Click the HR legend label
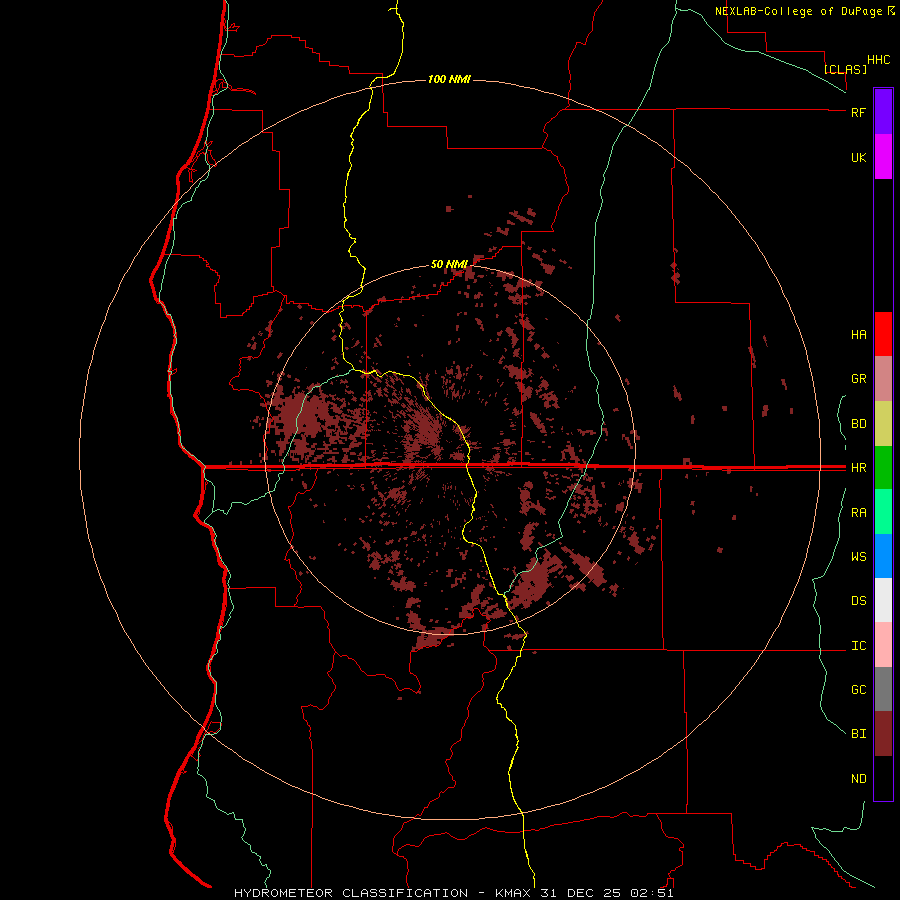Viewport: 900px width, 900px height. click(x=858, y=468)
